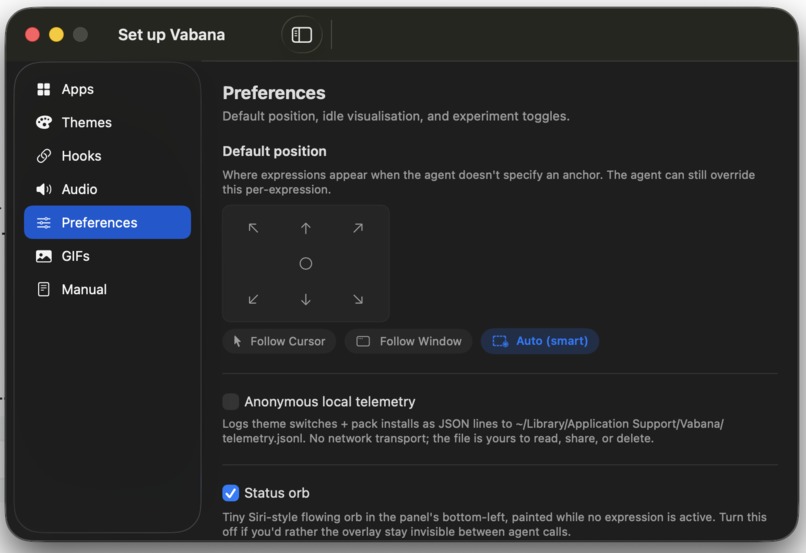The width and height of the screenshot is (806, 553).
Task: Open the Apps section
Action: (x=107, y=89)
